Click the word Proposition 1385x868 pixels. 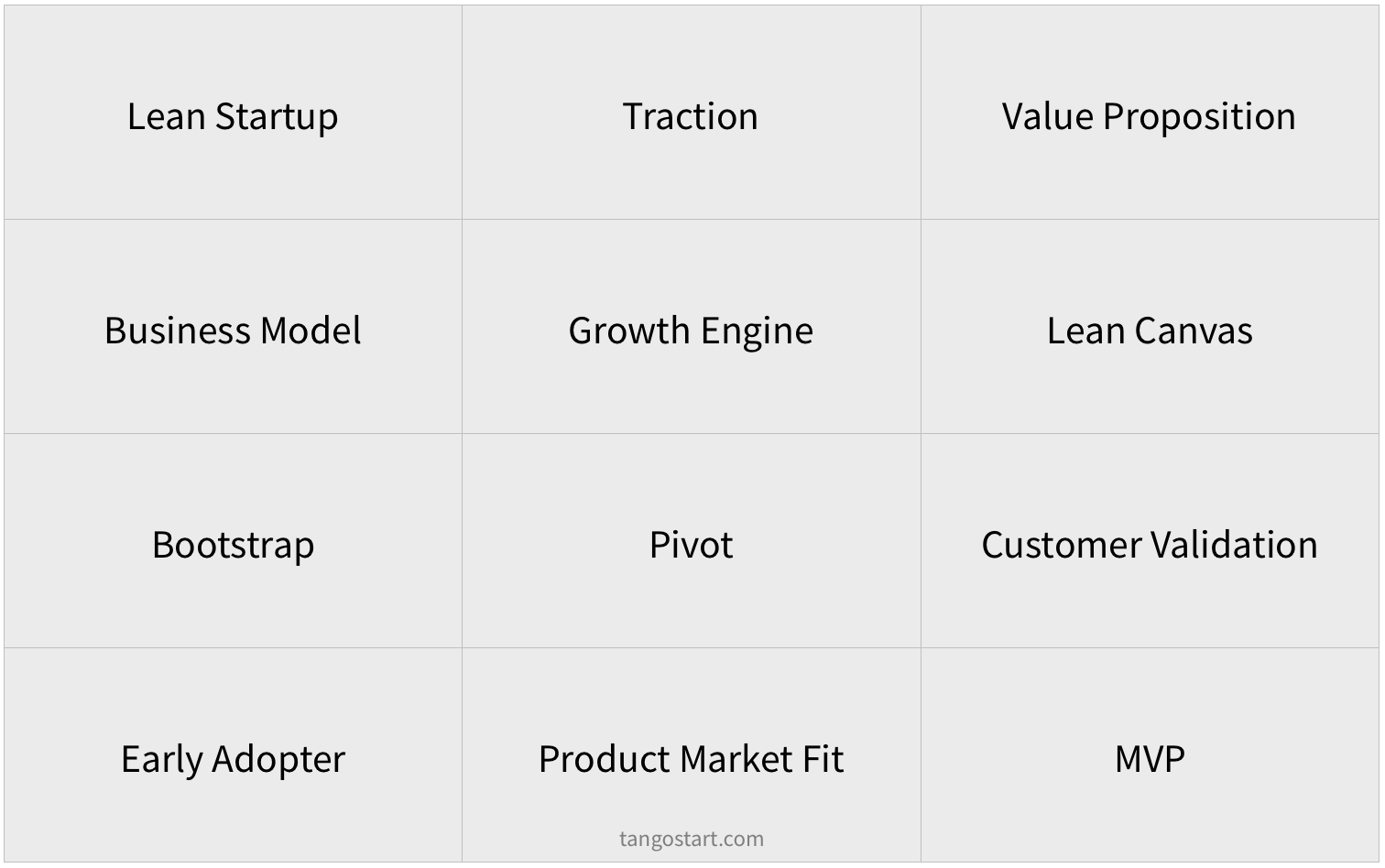(x=1199, y=118)
